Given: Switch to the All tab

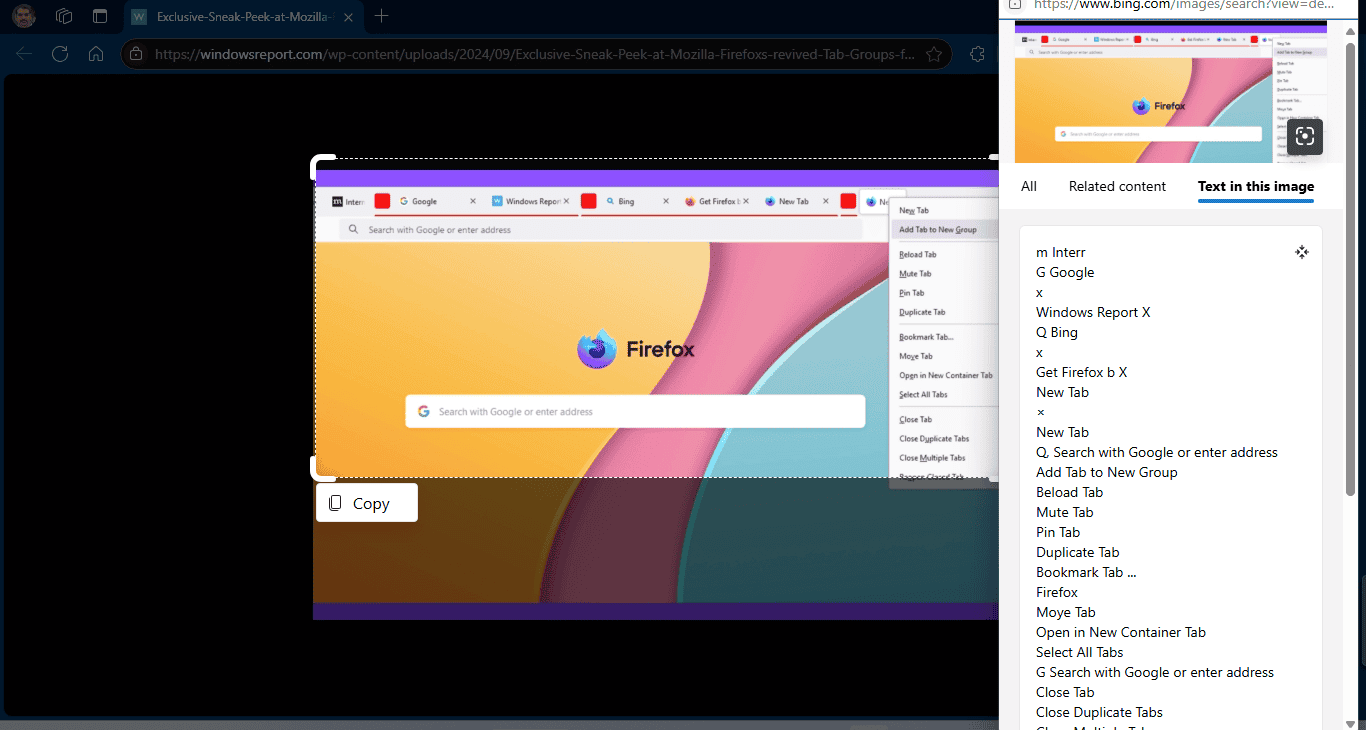Looking at the screenshot, I should [x=1028, y=186].
